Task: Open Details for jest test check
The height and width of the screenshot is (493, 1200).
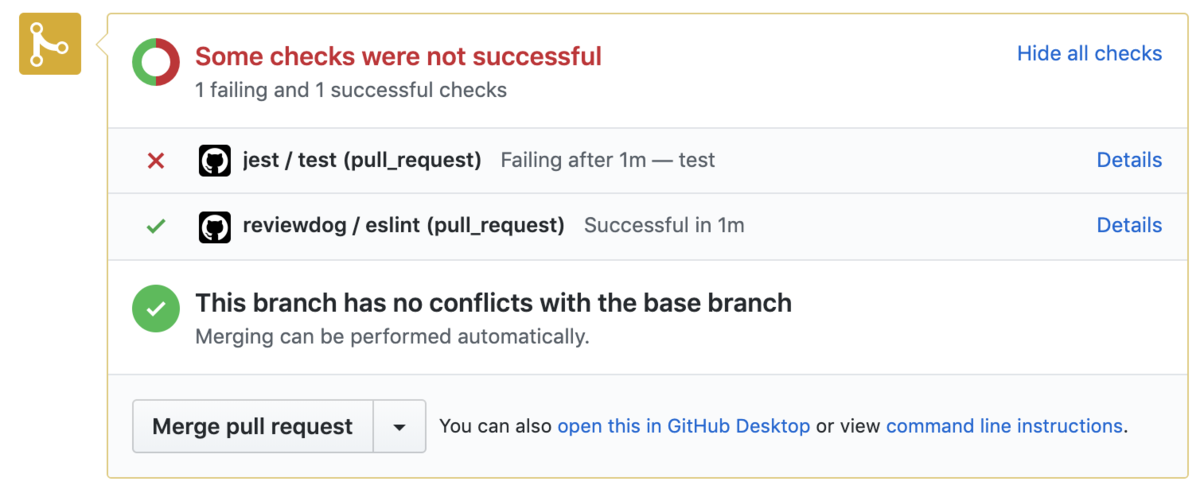Action: tap(1129, 160)
